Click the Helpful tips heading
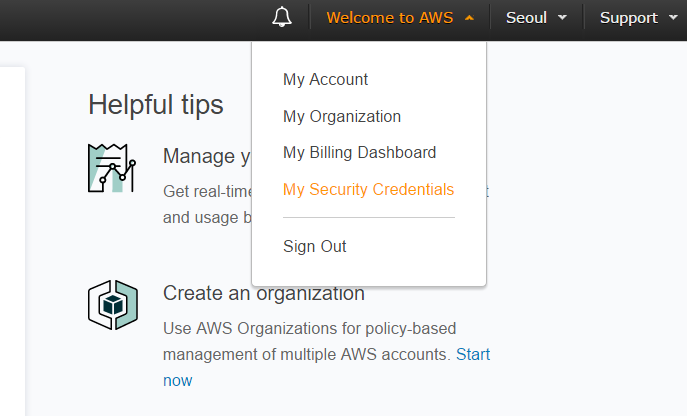 click(x=156, y=105)
